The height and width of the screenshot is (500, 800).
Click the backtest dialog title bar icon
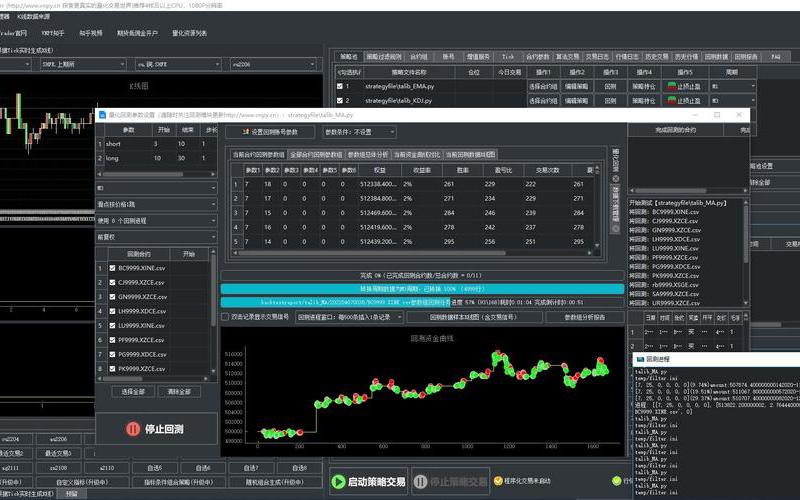point(102,115)
